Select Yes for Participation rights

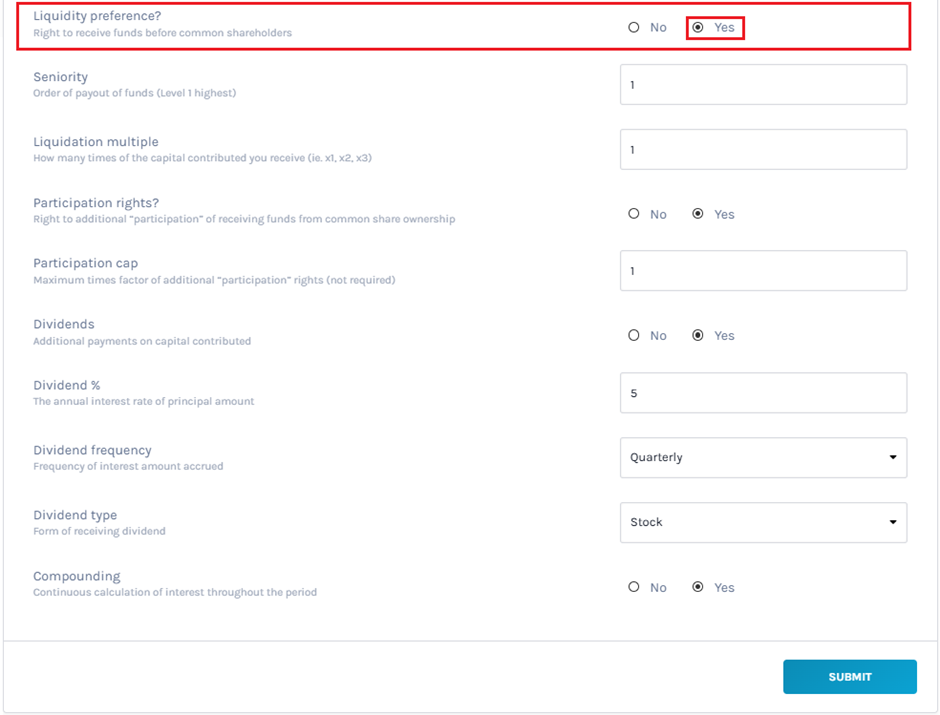[698, 214]
